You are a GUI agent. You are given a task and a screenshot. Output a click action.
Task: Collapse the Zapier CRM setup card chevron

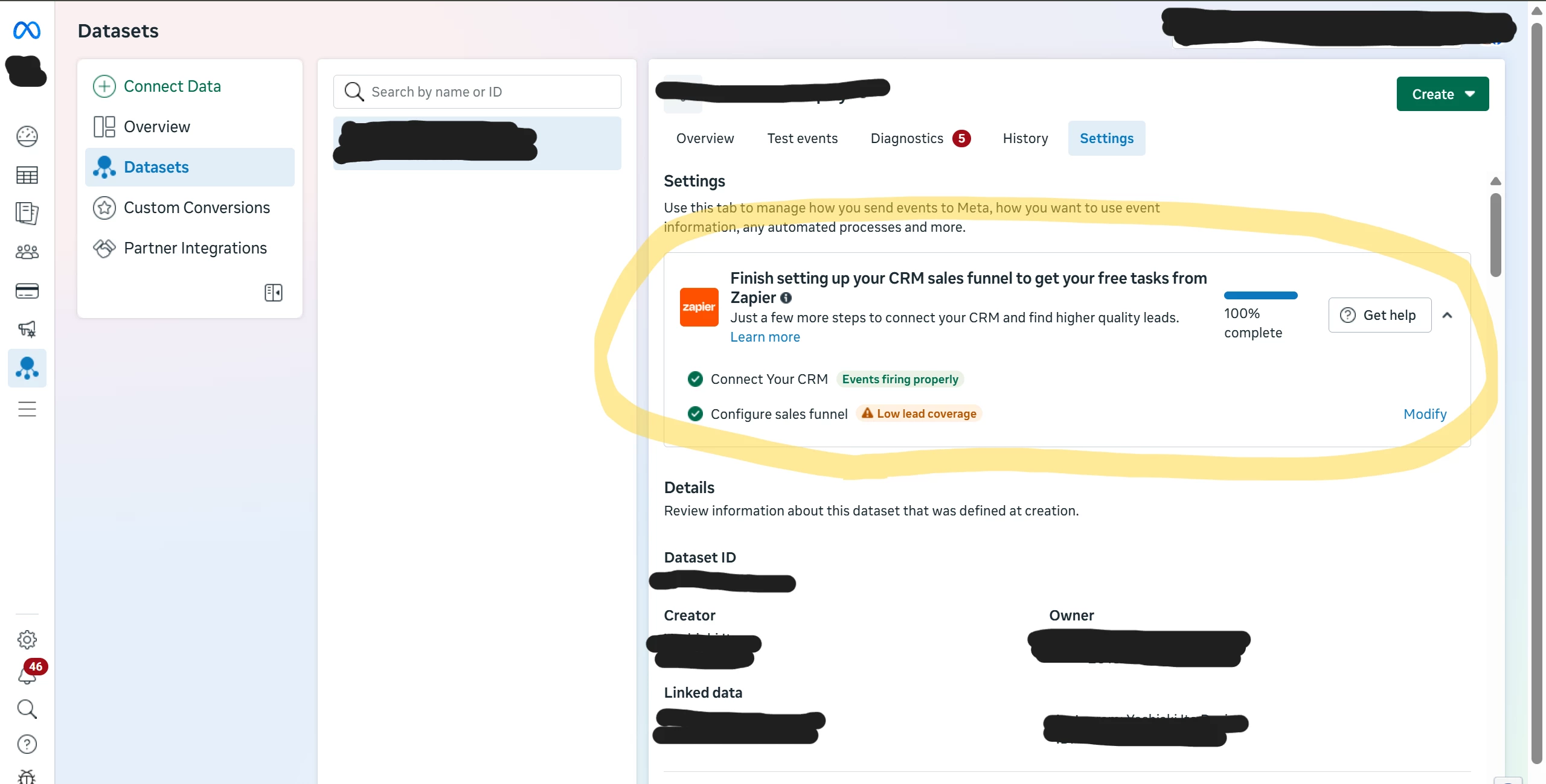[1447, 315]
